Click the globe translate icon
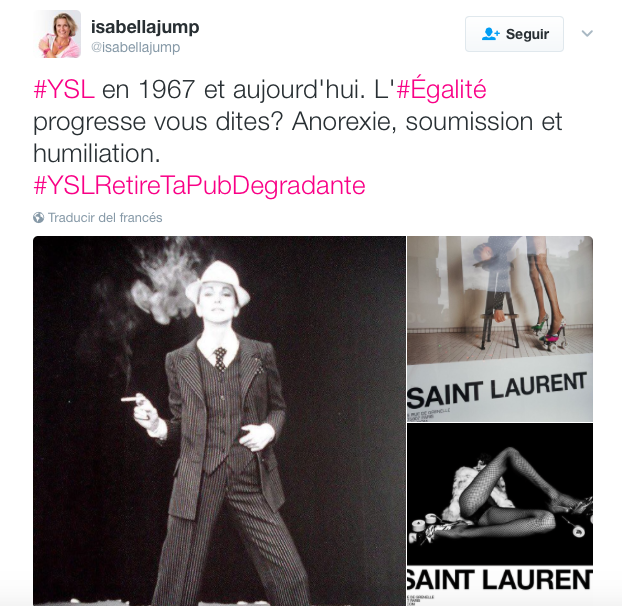The width and height of the screenshot is (622, 606). (38, 218)
